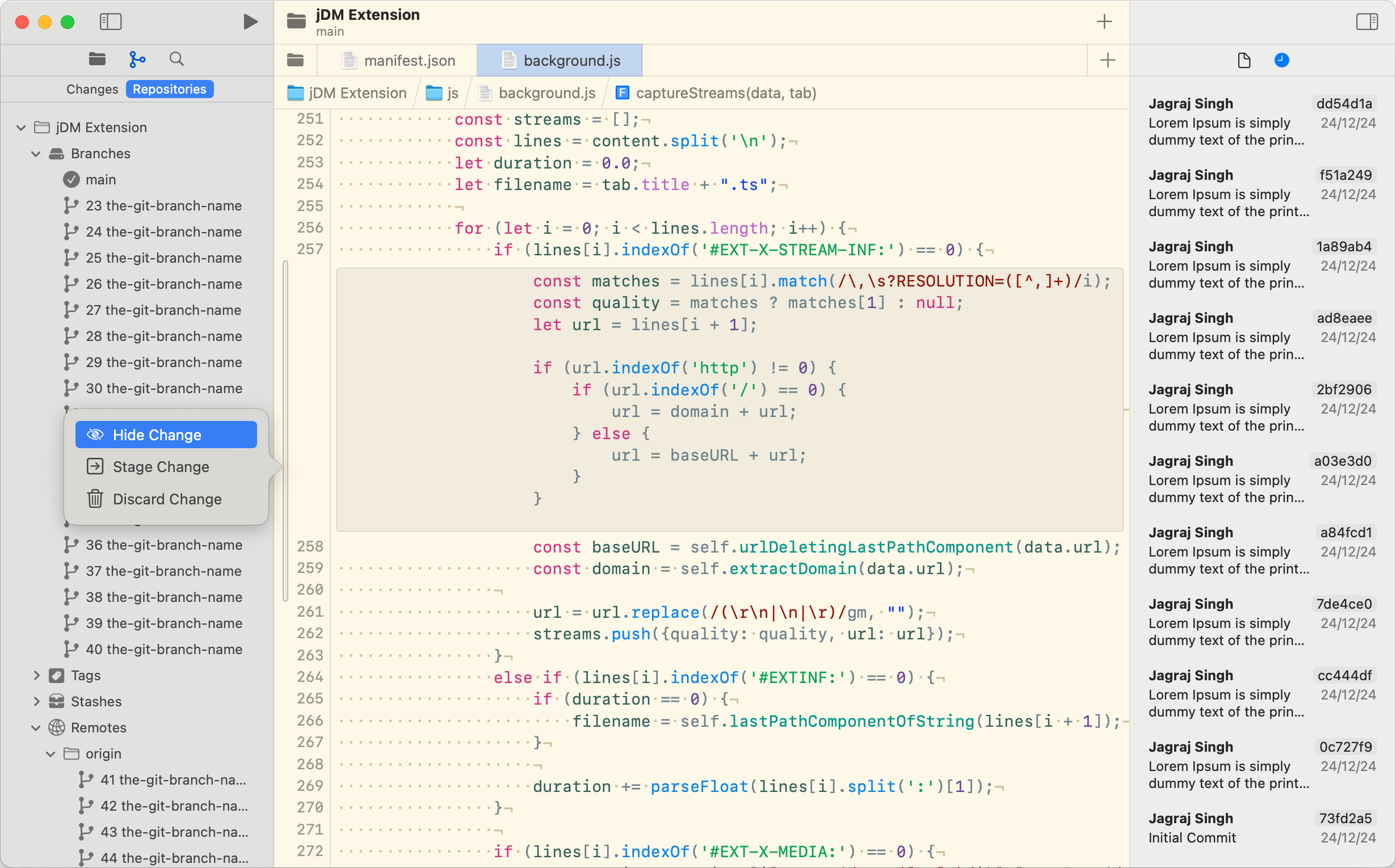Toggle the right inspector panel icon

[x=1366, y=22]
